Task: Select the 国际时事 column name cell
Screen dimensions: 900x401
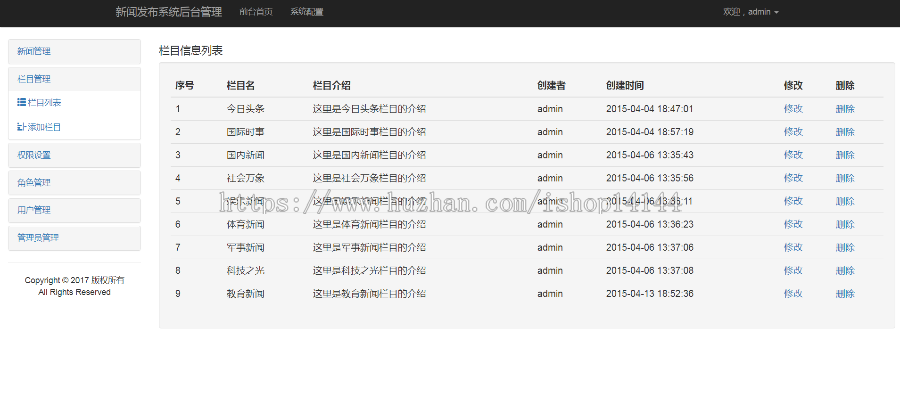Action: click(246, 132)
